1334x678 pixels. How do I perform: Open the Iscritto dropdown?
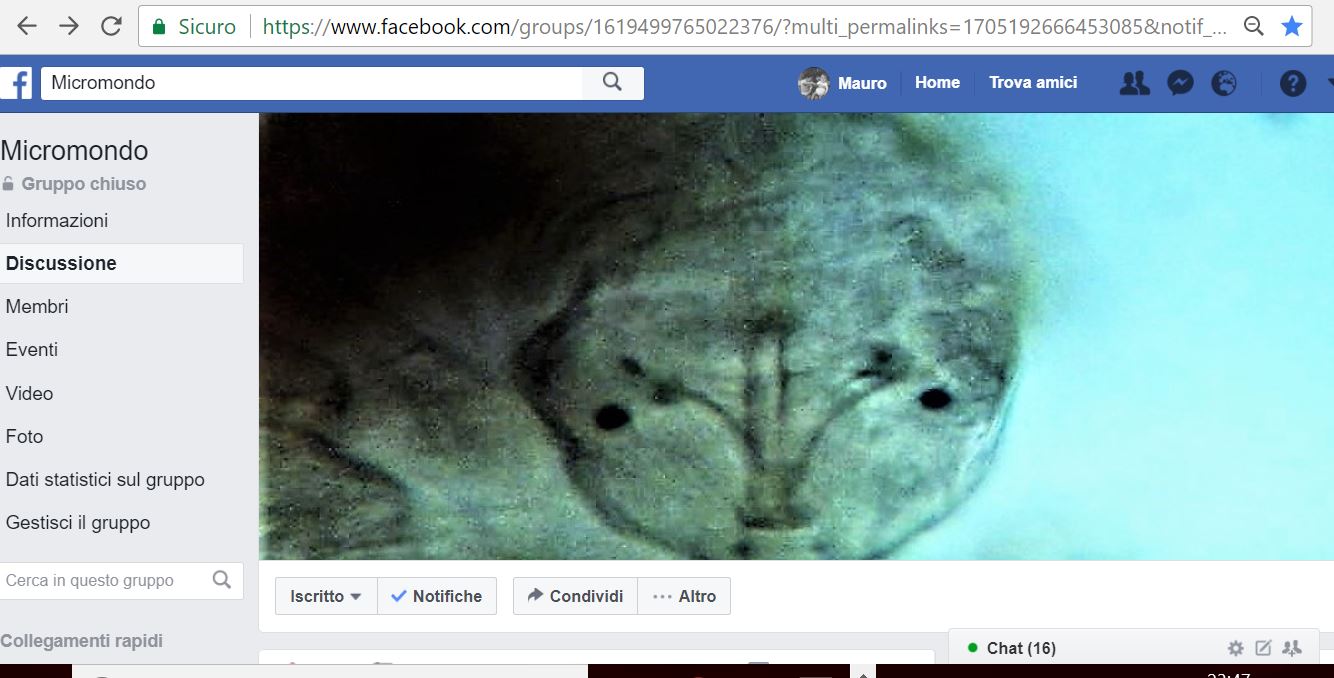326,595
